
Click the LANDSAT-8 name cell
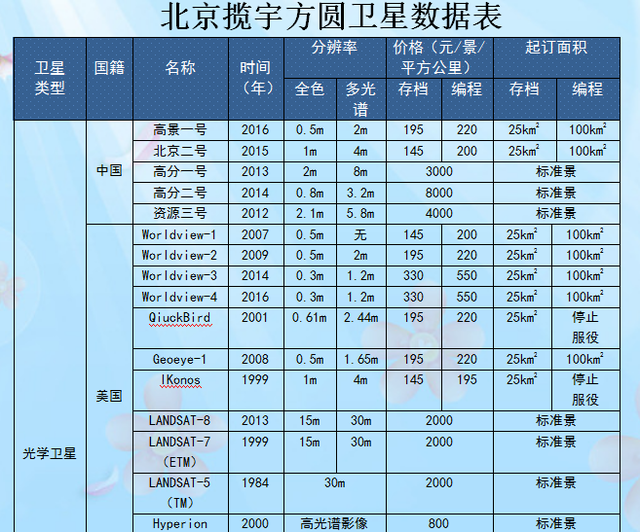(180, 421)
